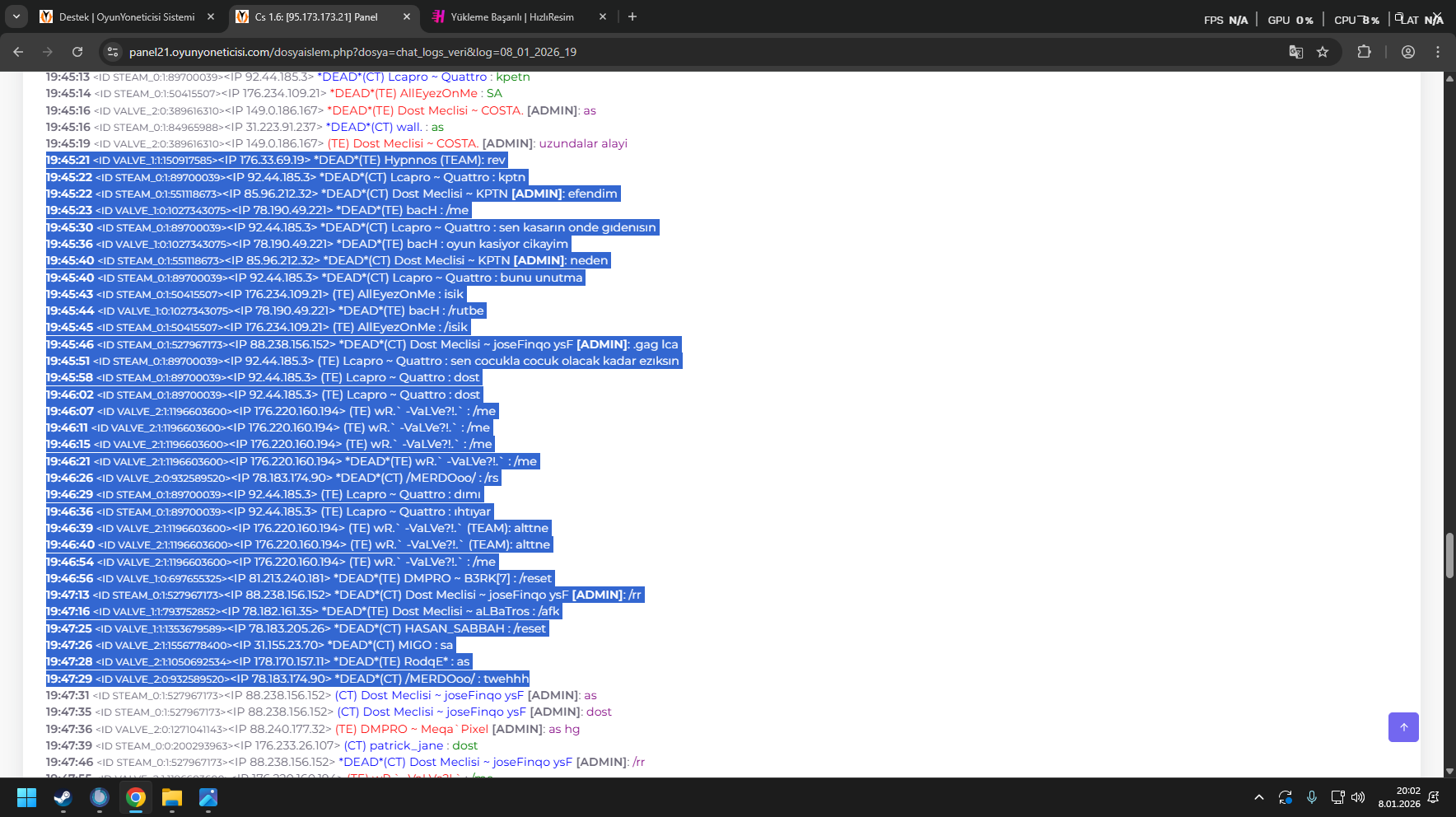Click log line 19:47:25 HASAN_SABBAH /reset
Screen dimensions: 1456x817
click(297, 628)
